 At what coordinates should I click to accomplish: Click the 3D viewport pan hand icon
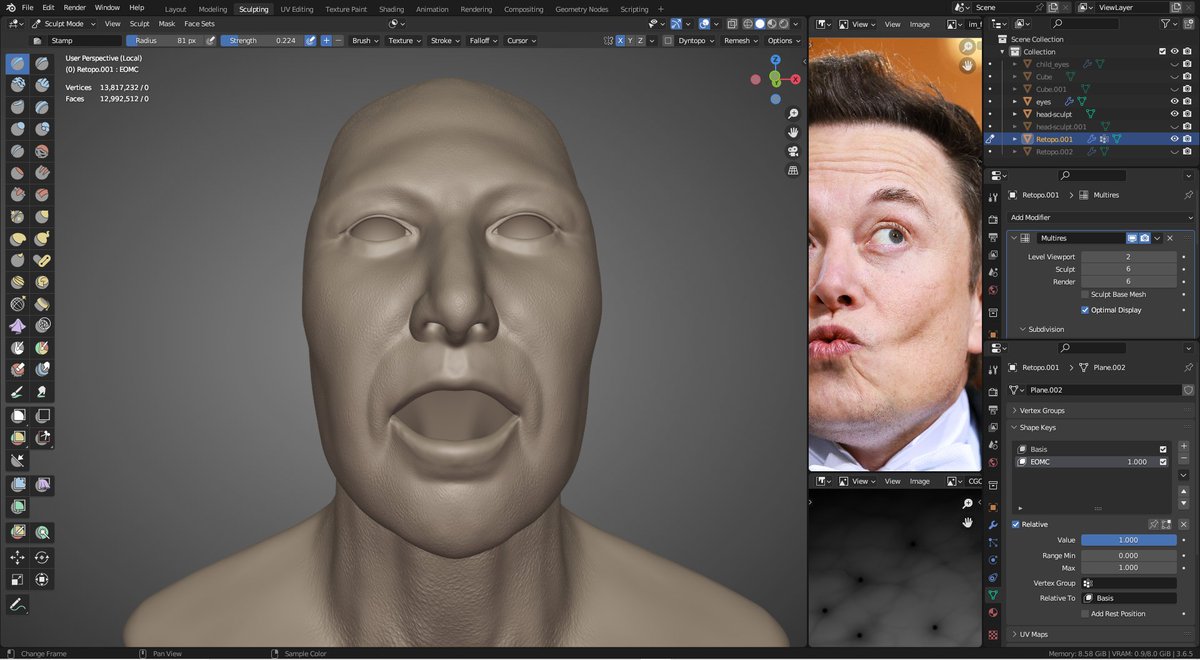click(x=793, y=132)
